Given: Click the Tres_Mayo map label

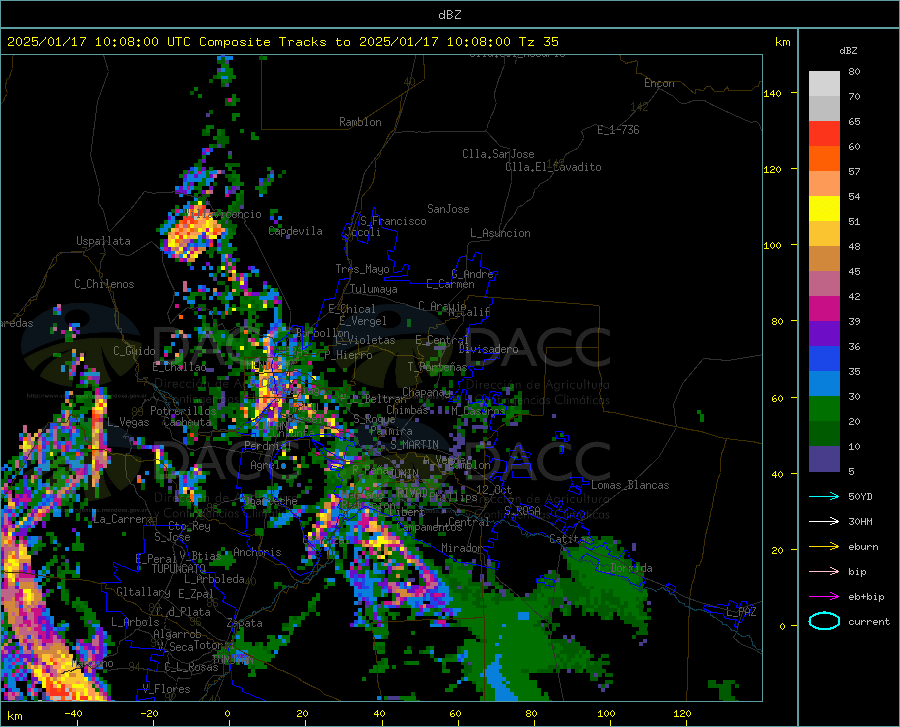Looking at the screenshot, I should click(362, 269).
